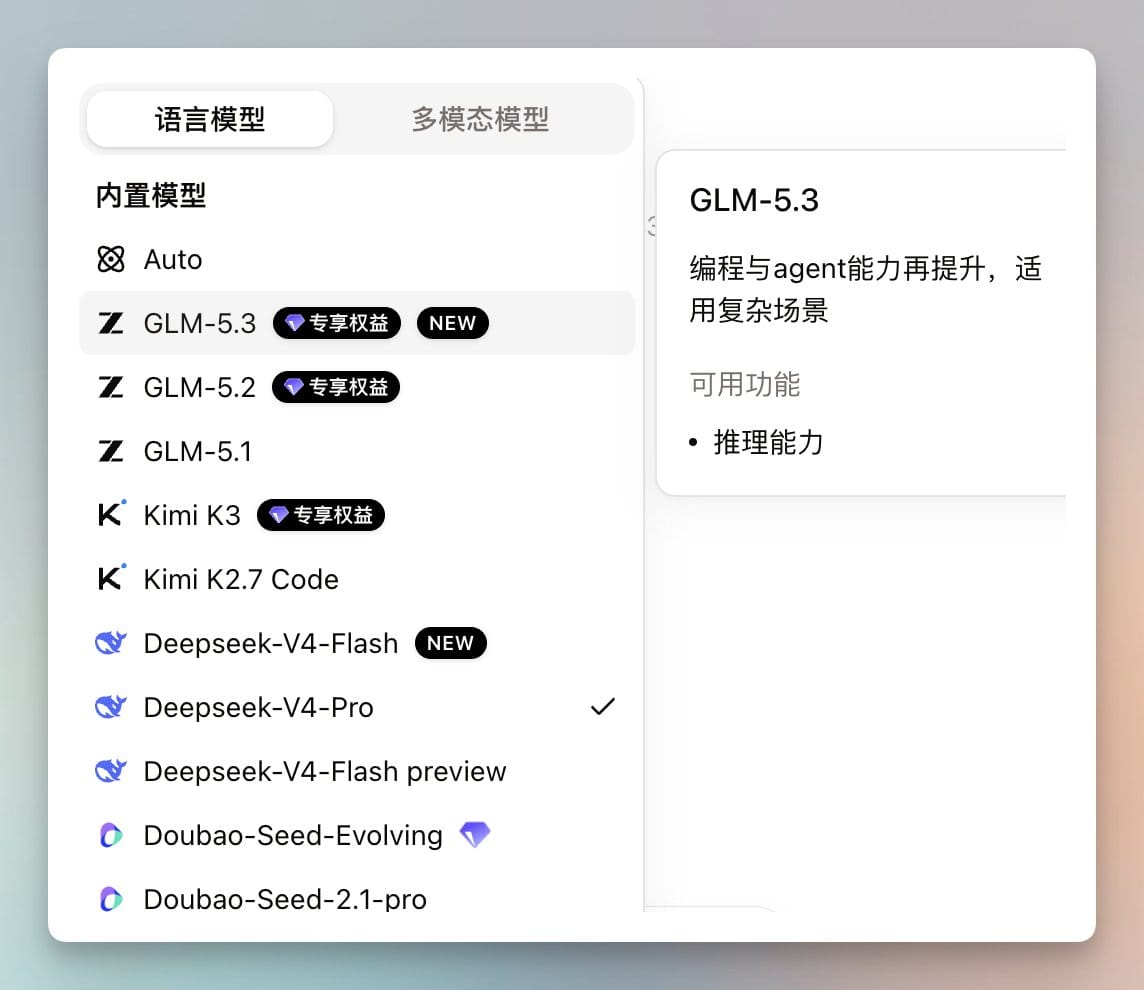This screenshot has height=990, width=1144.
Task: Click the Doubao-Seed-2.1-pro logo icon
Action: [x=111, y=900]
